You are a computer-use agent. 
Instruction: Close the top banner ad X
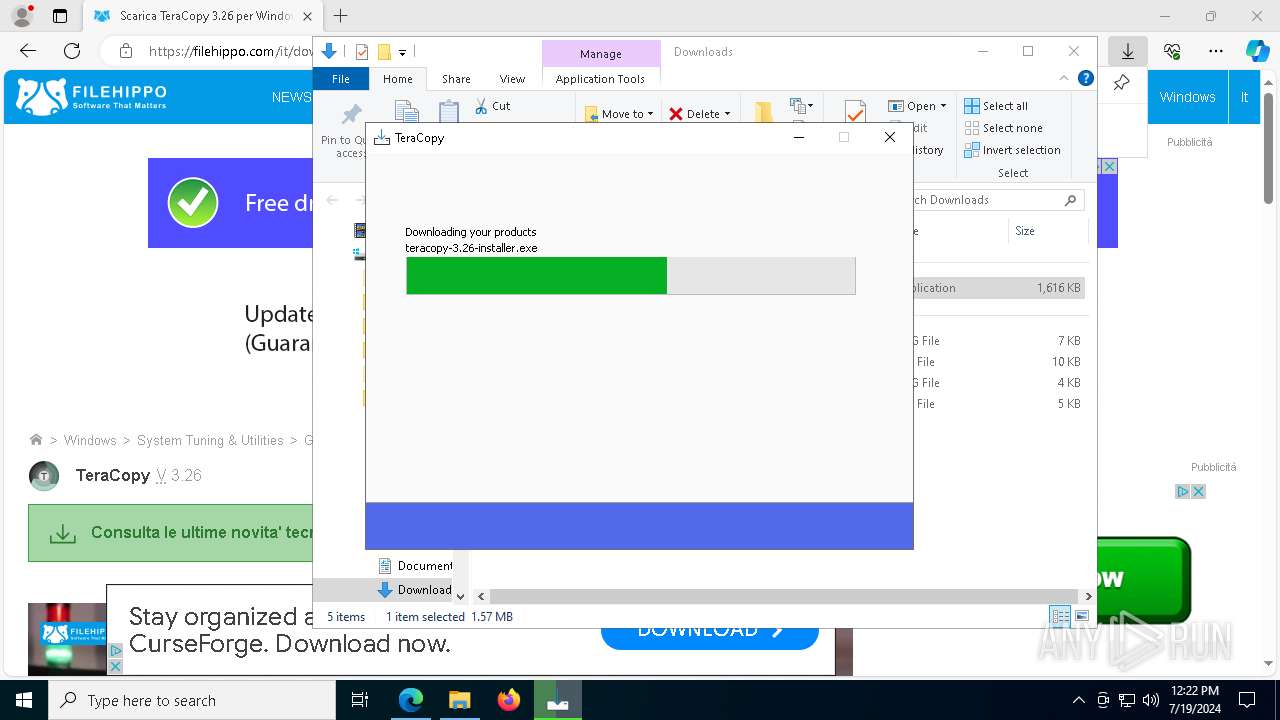pyautogui.click(x=1108, y=166)
